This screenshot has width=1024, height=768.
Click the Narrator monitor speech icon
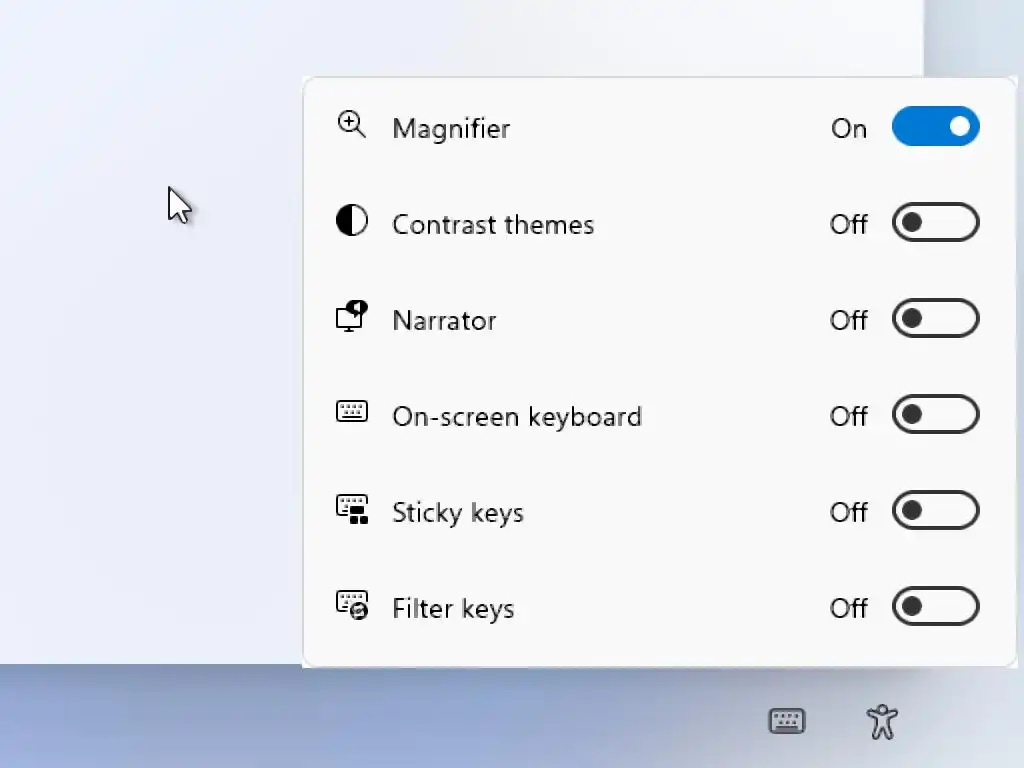351,316
